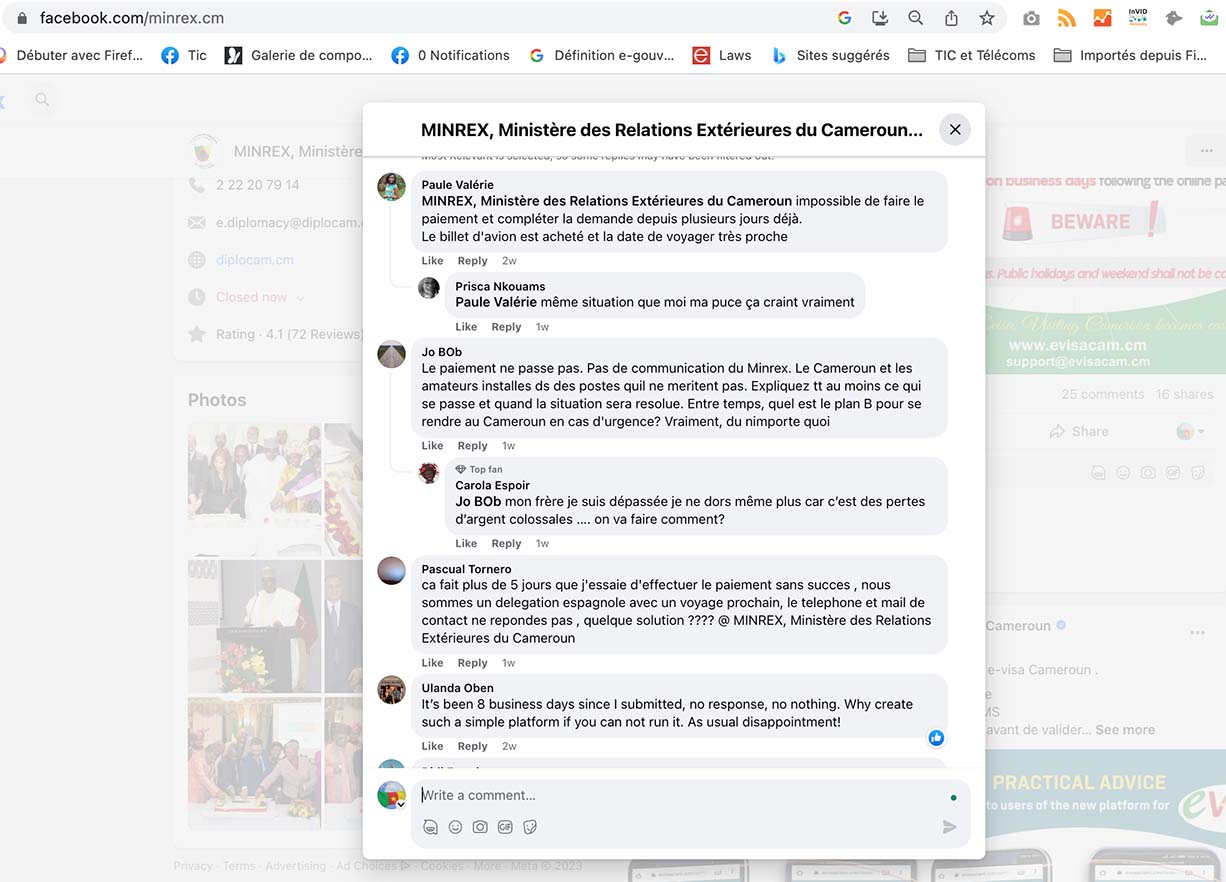
Task: Attach a photo using the camera icon
Action: (x=480, y=827)
